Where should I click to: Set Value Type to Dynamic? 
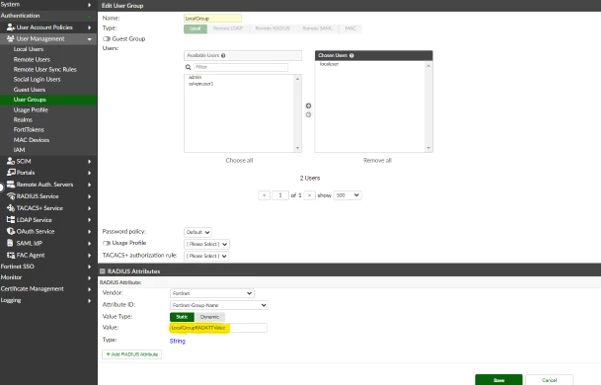[x=210, y=317]
